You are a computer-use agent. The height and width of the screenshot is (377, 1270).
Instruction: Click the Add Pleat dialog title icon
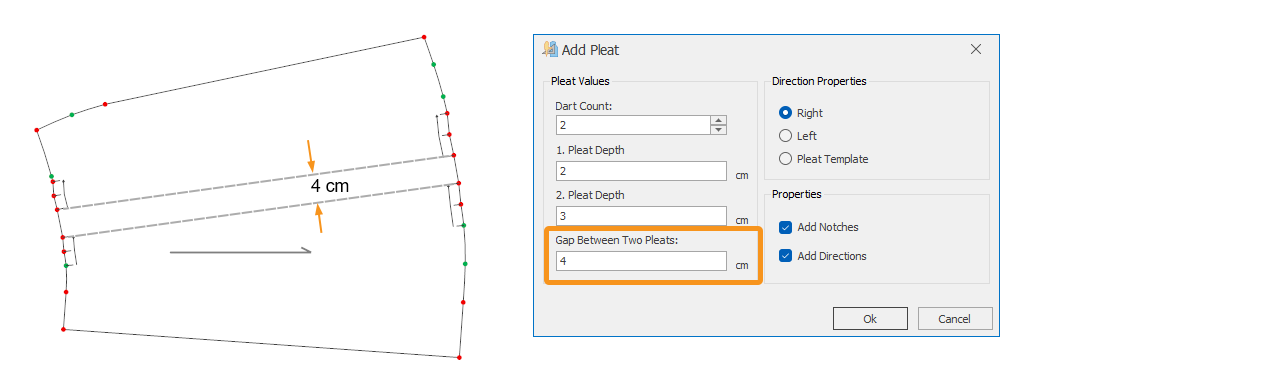(549, 49)
